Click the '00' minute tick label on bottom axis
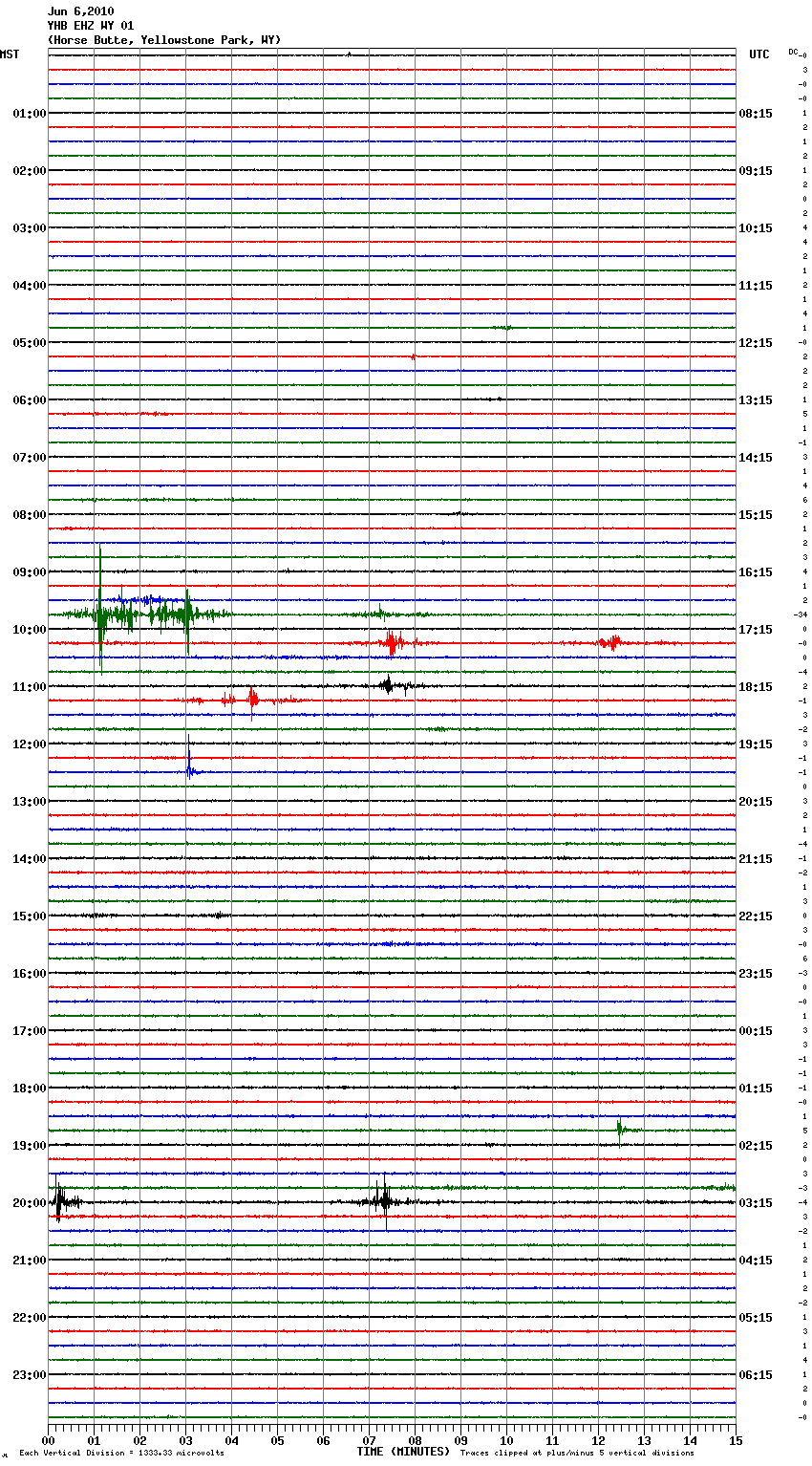This screenshot has width=812, height=1466. click(48, 1440)
